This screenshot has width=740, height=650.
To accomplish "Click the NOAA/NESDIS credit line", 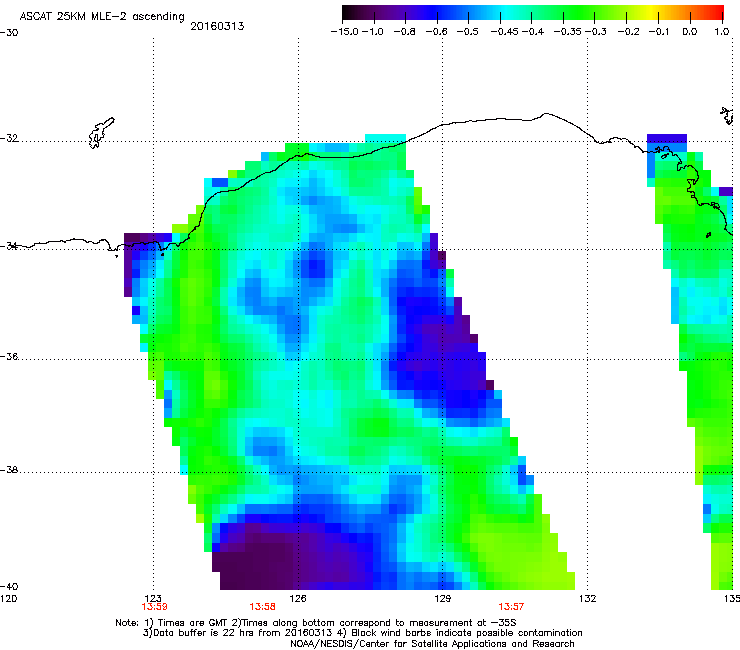I will tap(432, 644).
